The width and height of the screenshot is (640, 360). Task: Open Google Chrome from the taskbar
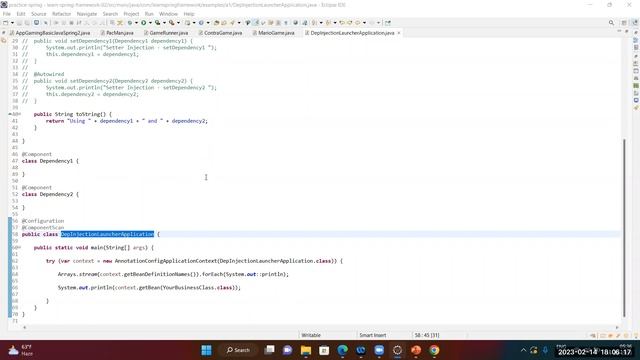(434, 350)
